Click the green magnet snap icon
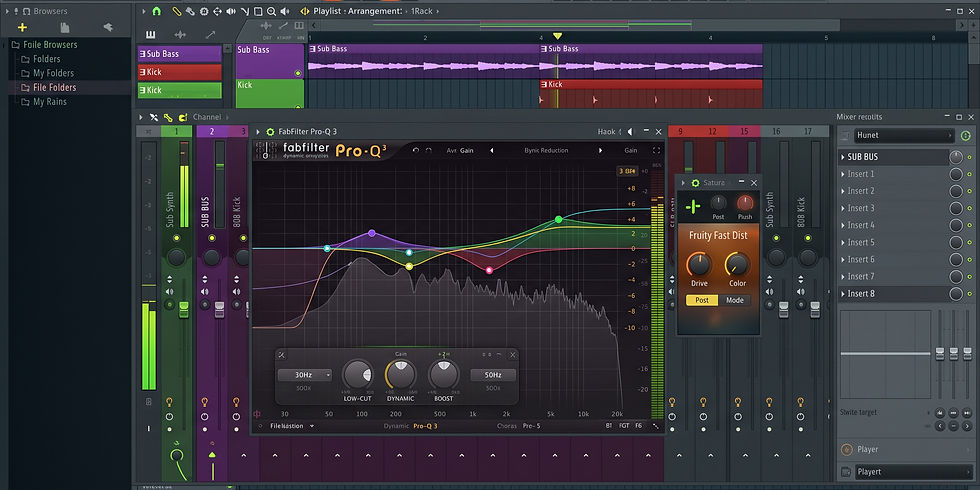 coord(156,11)
